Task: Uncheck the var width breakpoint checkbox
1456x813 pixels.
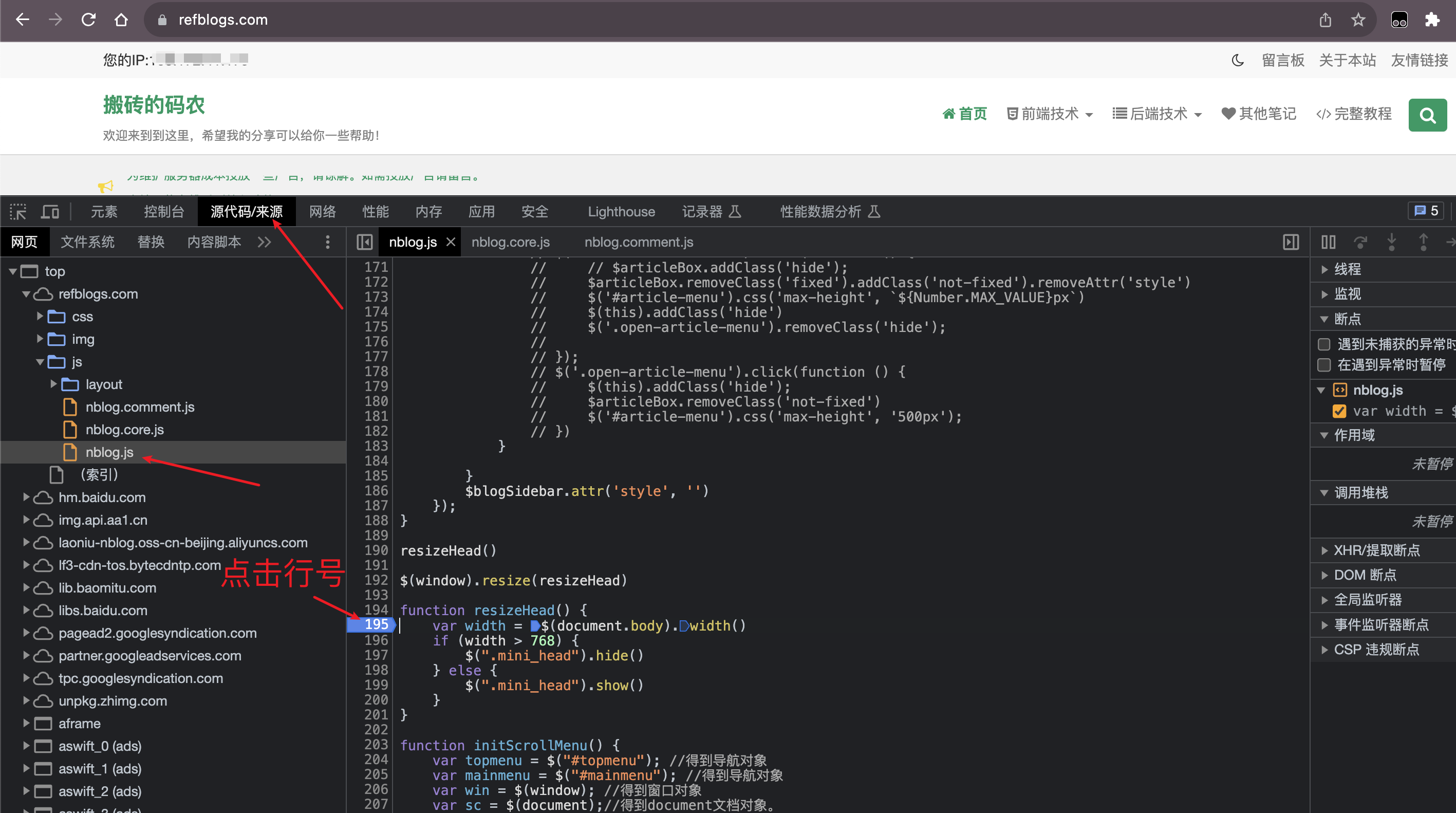Action: click(x=1339, y=411)
